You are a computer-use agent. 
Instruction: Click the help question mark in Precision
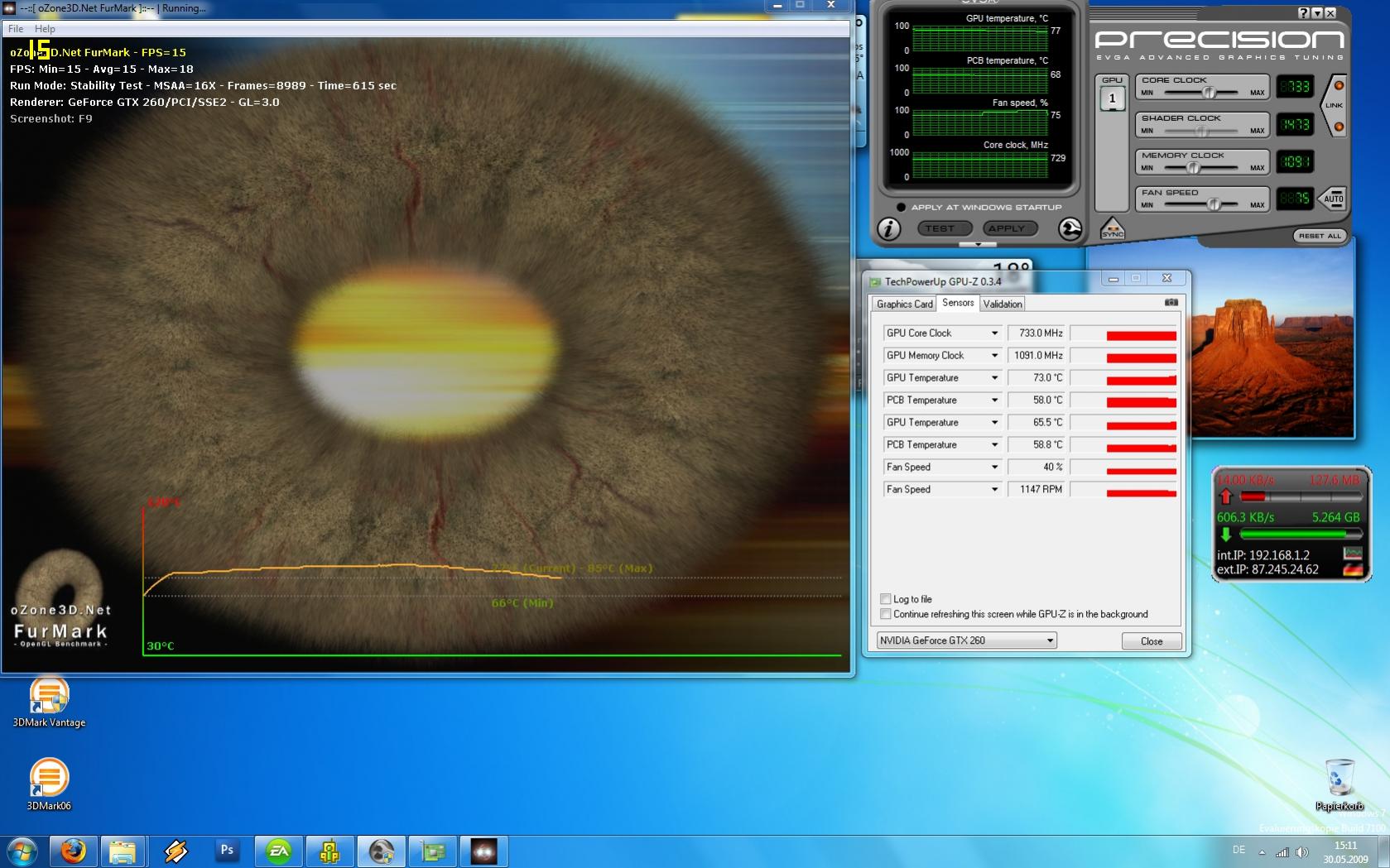click(x=1304, y=12)
